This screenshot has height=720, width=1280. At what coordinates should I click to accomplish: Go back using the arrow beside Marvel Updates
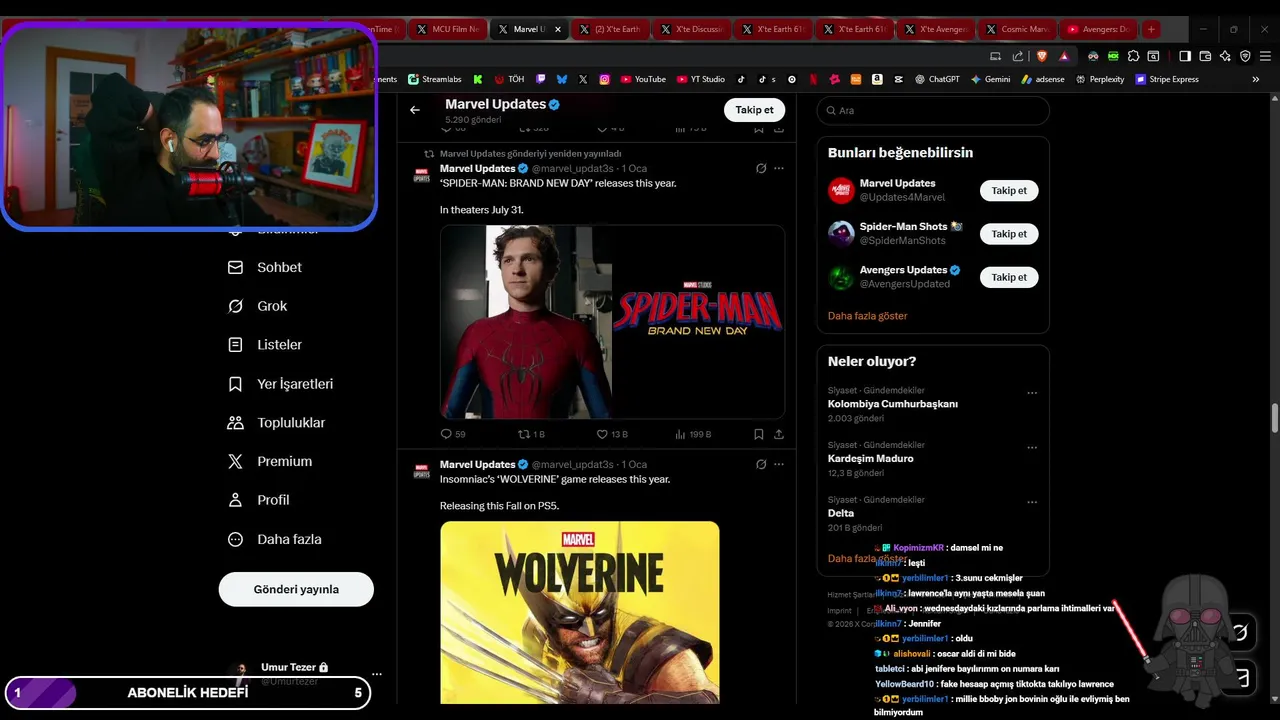[x=415, y=110]
